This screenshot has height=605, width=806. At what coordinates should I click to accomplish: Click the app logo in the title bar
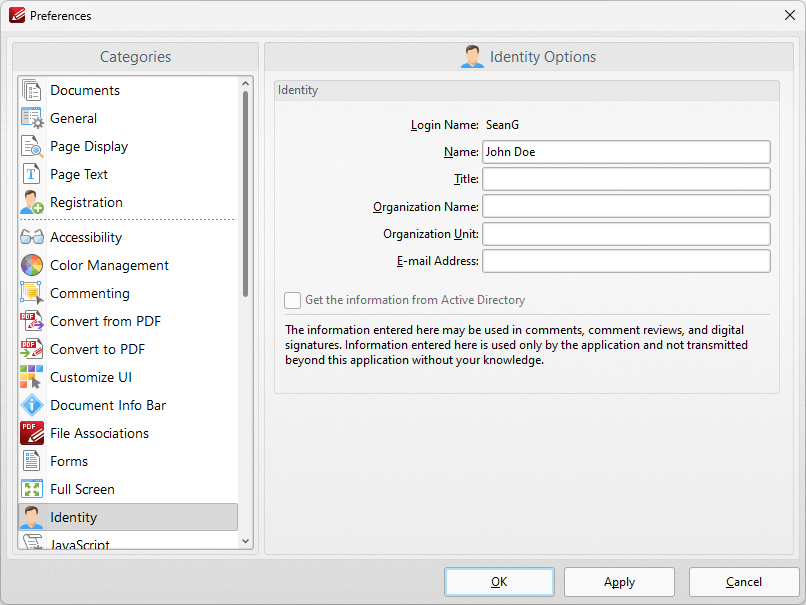tap(17, 15)
